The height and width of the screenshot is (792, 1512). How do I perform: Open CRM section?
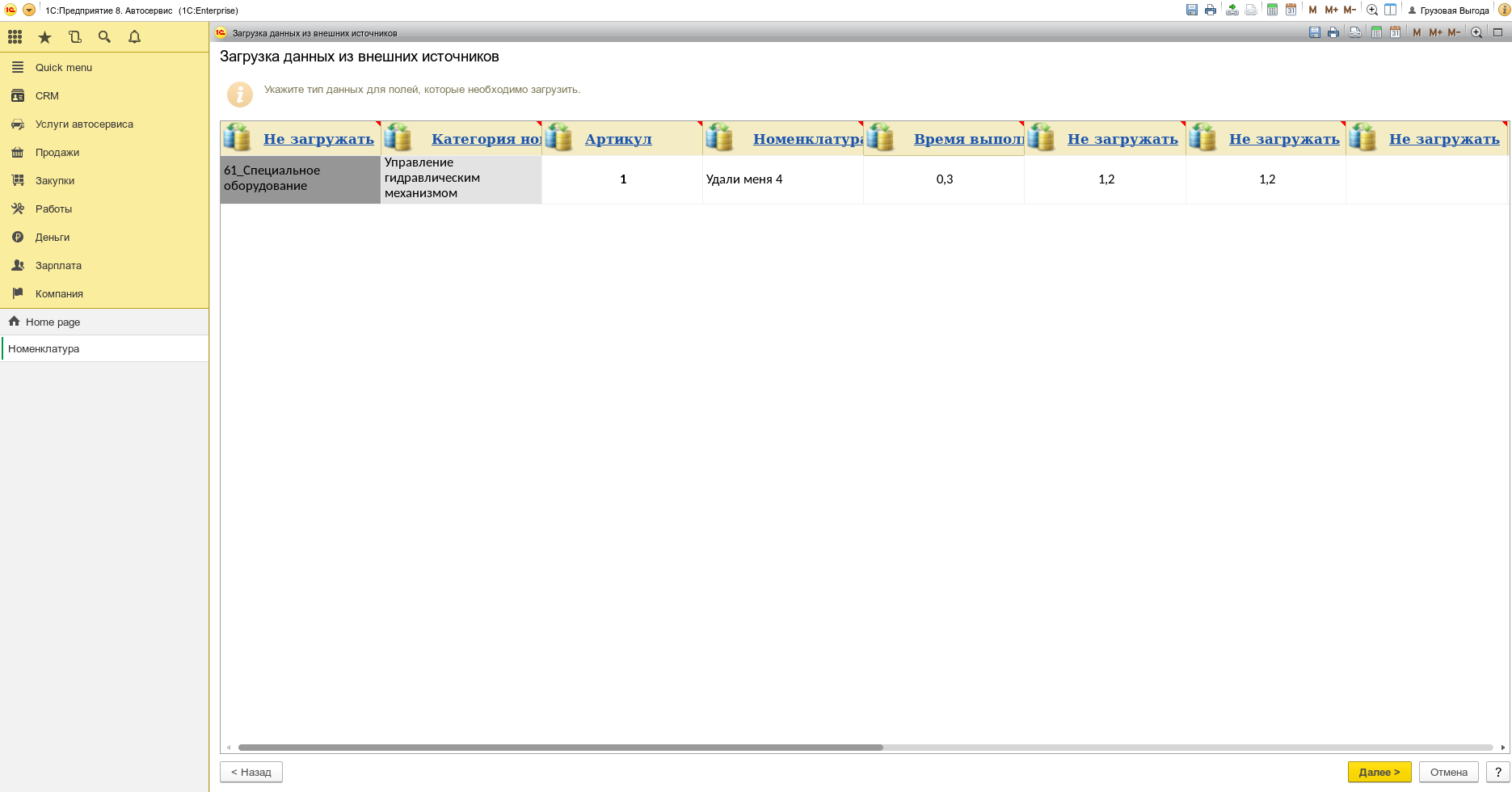coord(104,96)
